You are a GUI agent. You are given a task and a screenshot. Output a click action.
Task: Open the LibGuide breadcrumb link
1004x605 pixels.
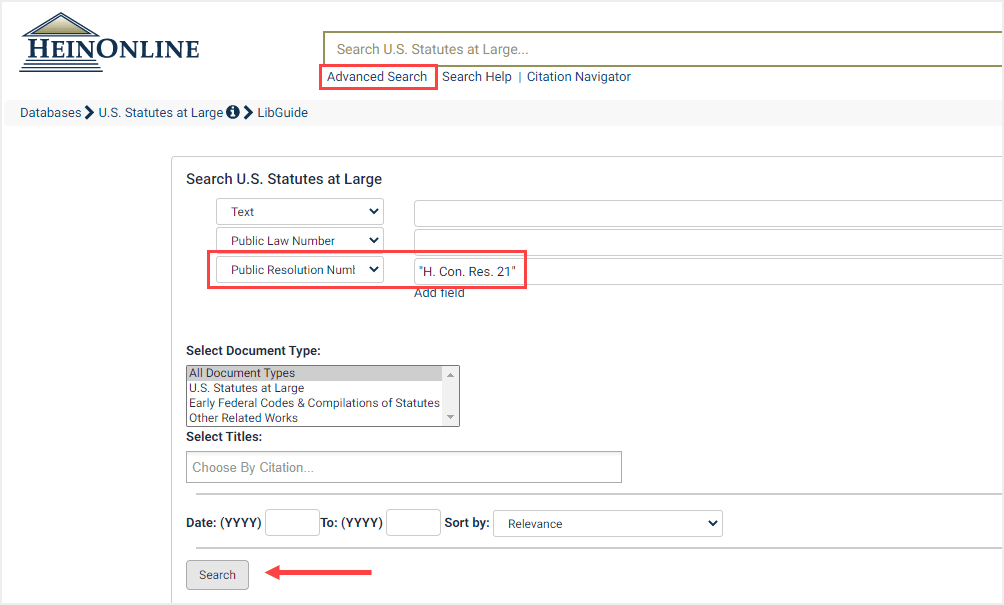pyautogui.click(x=282, y=113)
